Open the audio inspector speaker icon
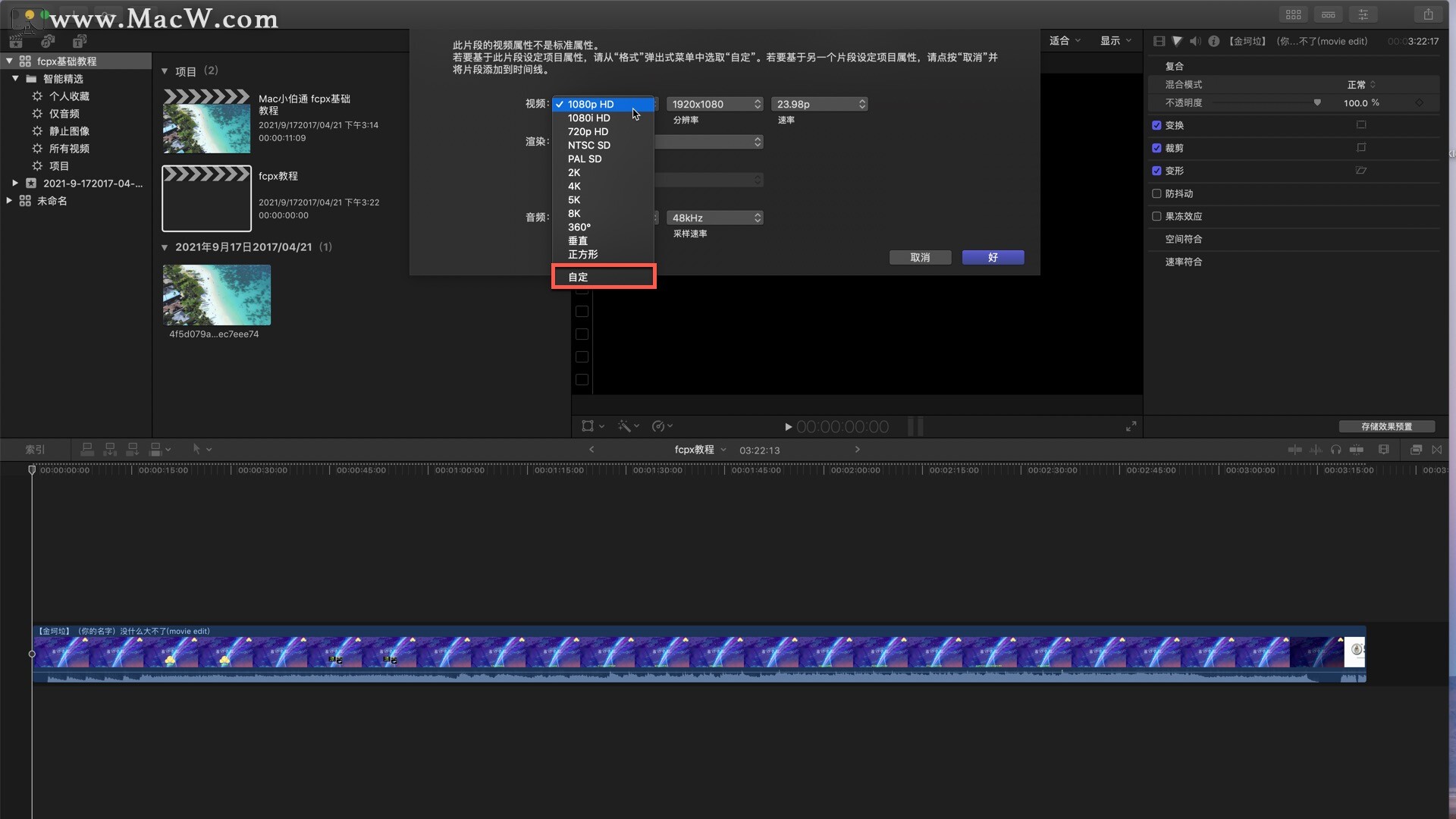 [1195, 41]
